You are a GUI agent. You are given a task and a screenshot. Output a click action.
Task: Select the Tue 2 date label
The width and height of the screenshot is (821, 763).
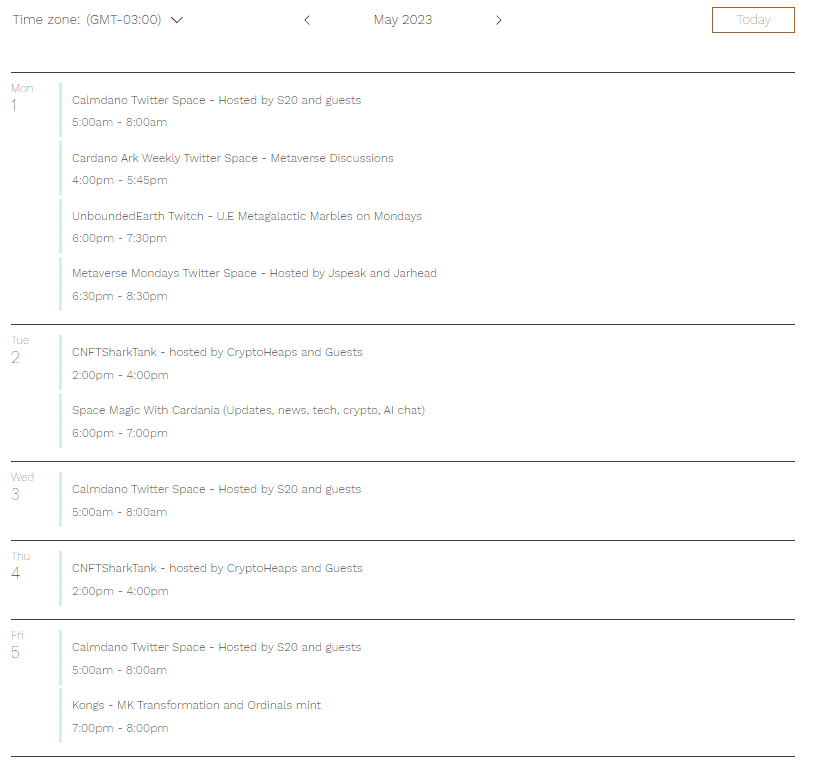(20, 350)
